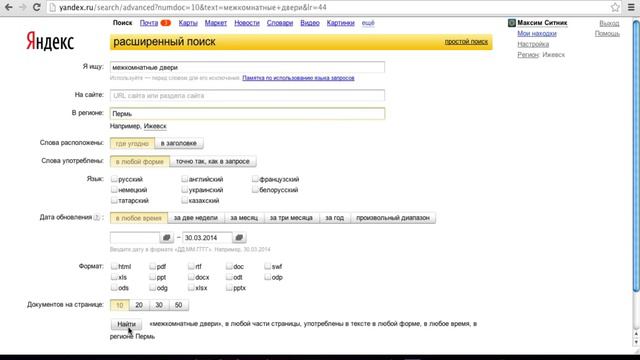Check the ods format checkbox
Viewport: 640px width, 360px height.
point(114,287)
